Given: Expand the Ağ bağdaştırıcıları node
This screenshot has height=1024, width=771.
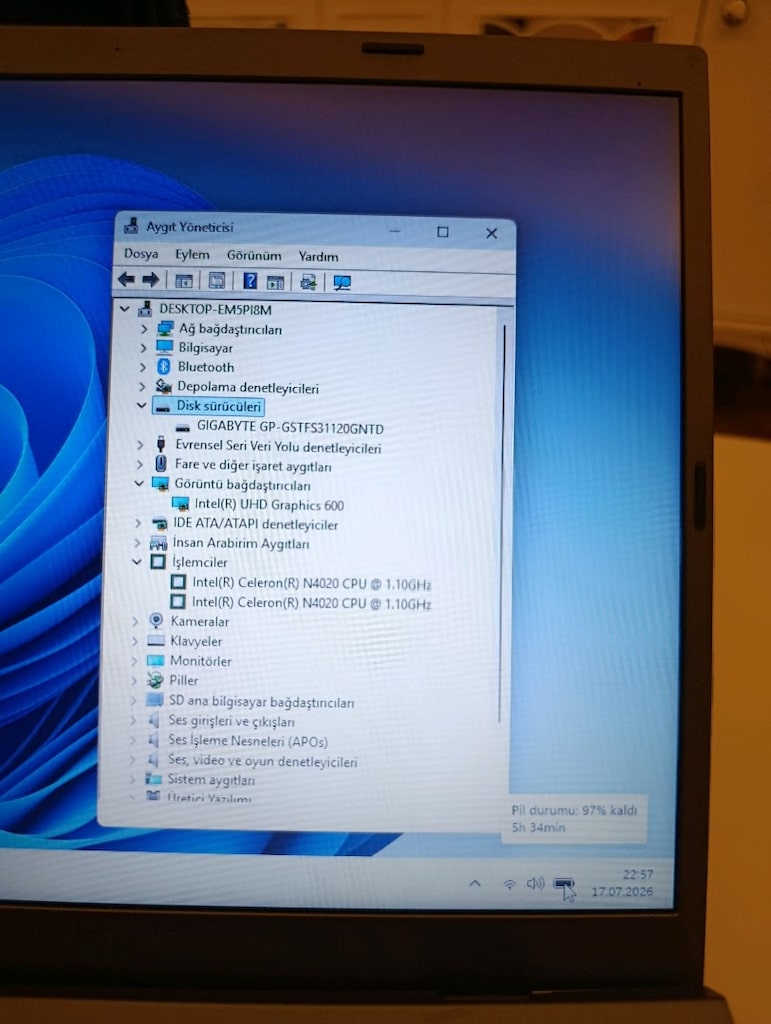Looking at the screenshot, I should [x=144, y=329].
